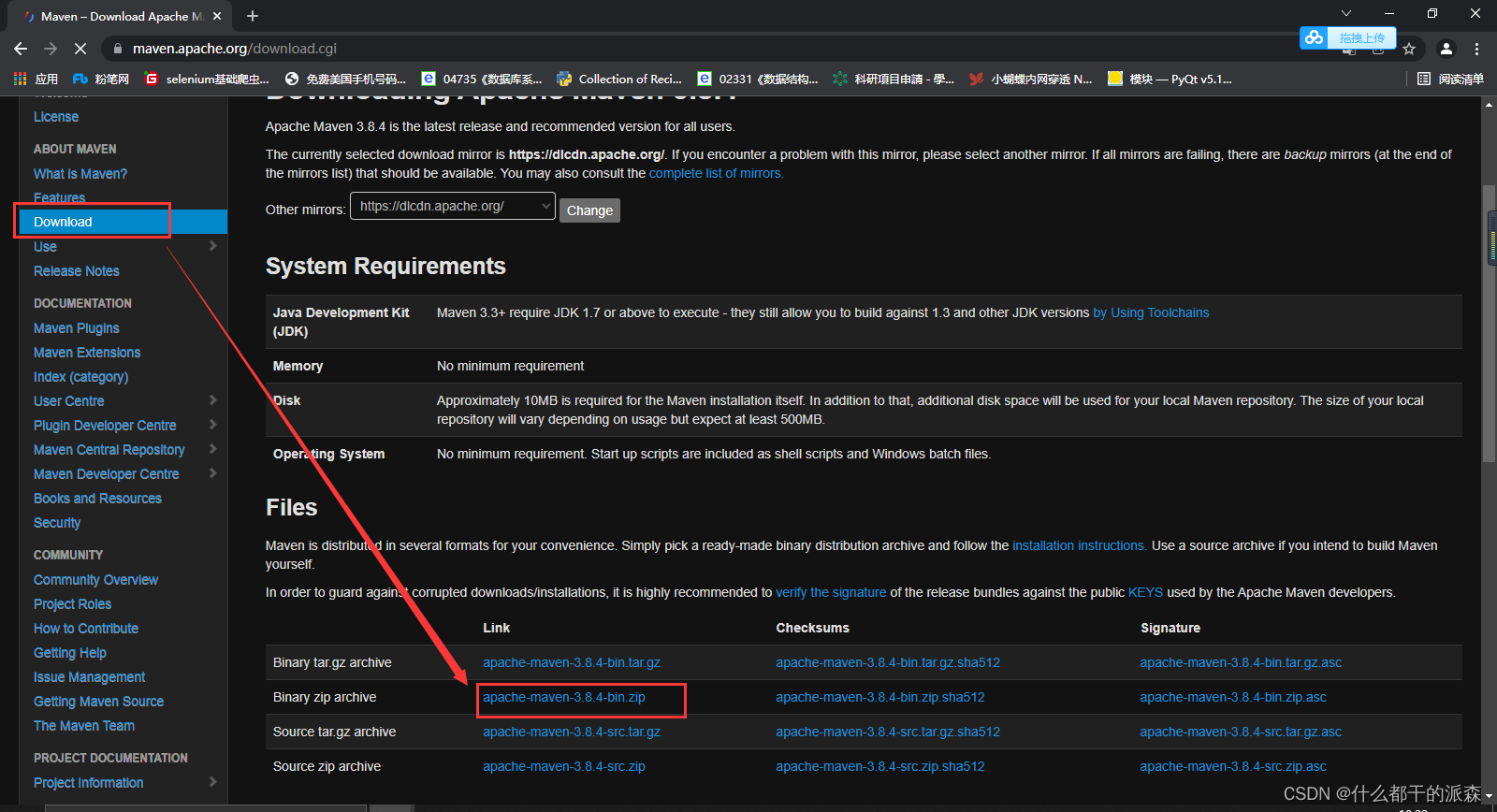Open What is Maven? sidebar item
The height and width of the screenshot is (812, 1497).
[x=80, y=174]
